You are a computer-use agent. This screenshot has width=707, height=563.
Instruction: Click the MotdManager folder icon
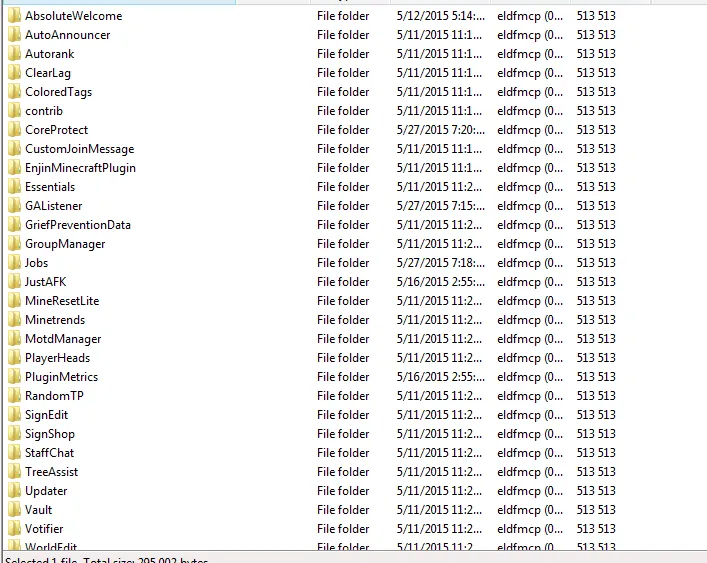point(14,339)
